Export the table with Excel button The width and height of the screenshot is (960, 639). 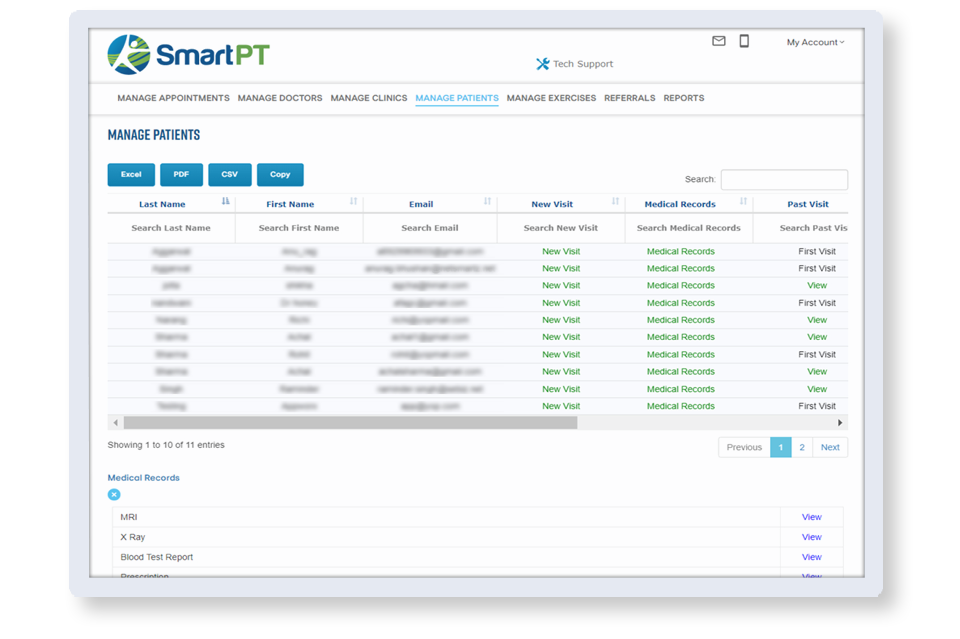pyautogui.click(x=131, y=175)
